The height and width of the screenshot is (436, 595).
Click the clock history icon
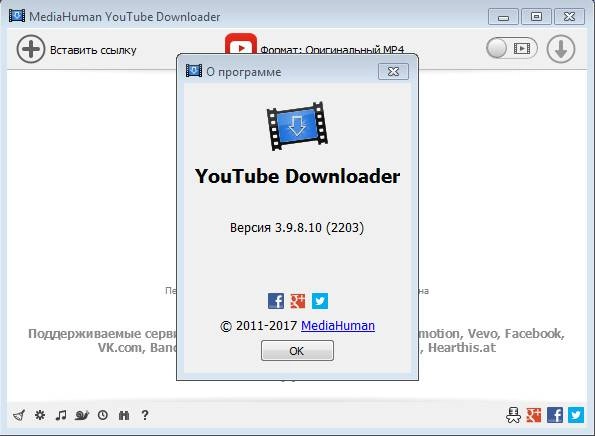102,415
